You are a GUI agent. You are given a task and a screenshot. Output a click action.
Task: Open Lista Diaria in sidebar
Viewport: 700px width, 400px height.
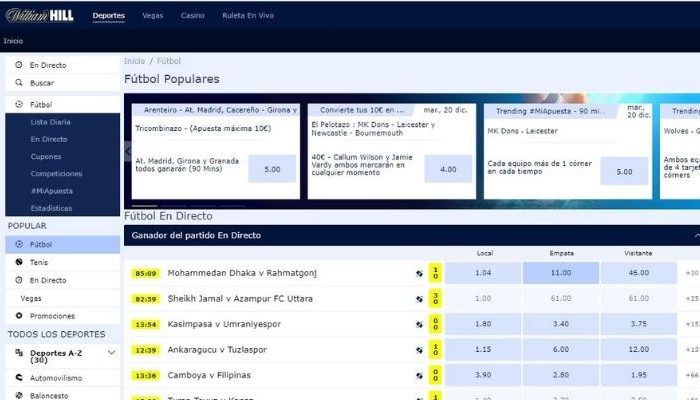pyautogui.click(x=50, y=122)
